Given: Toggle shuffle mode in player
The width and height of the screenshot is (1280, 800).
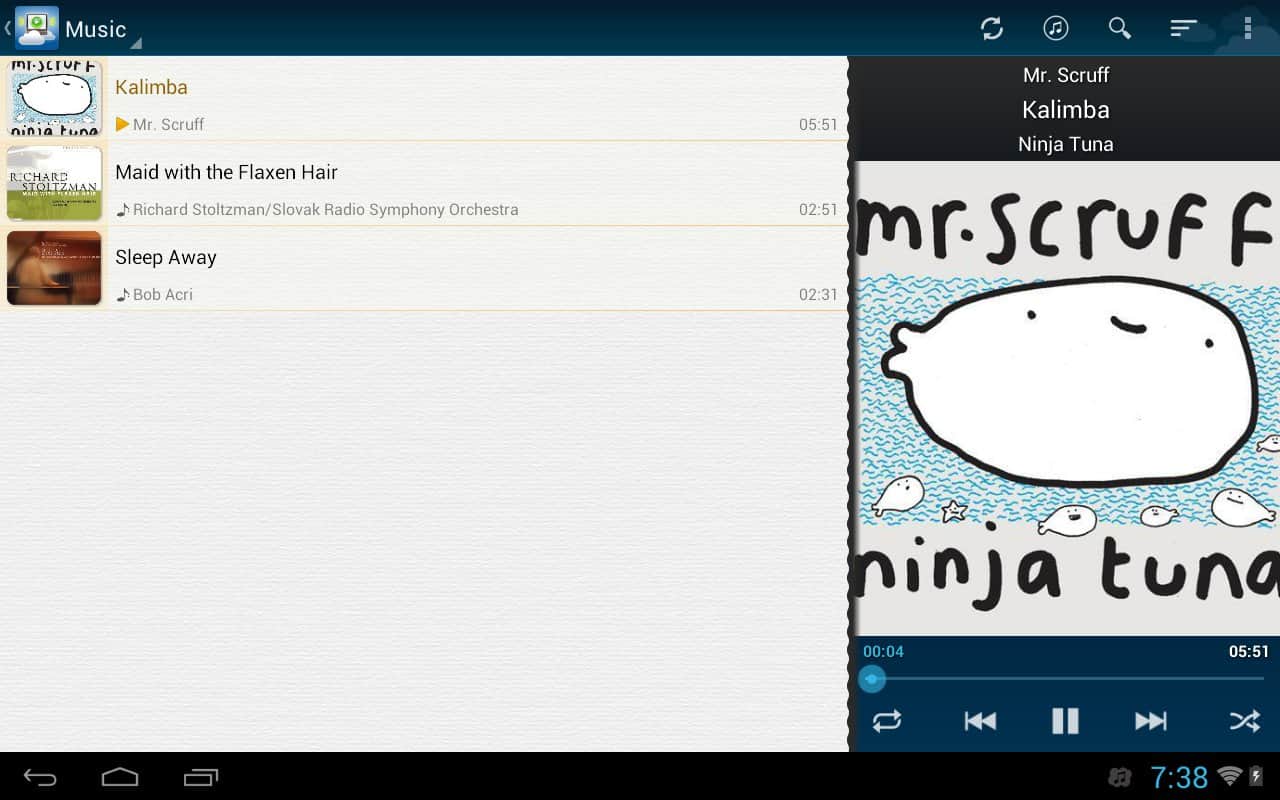Looking at the screenshot, I should 1244,721.
